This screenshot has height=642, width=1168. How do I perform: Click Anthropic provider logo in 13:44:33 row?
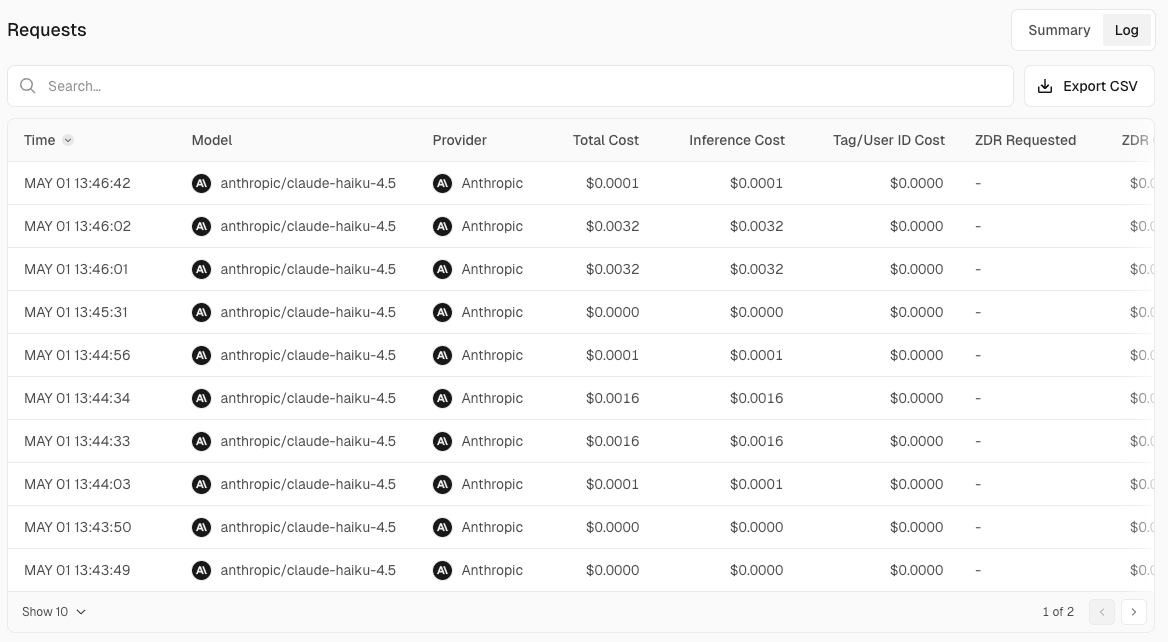(x=442, y=442)
